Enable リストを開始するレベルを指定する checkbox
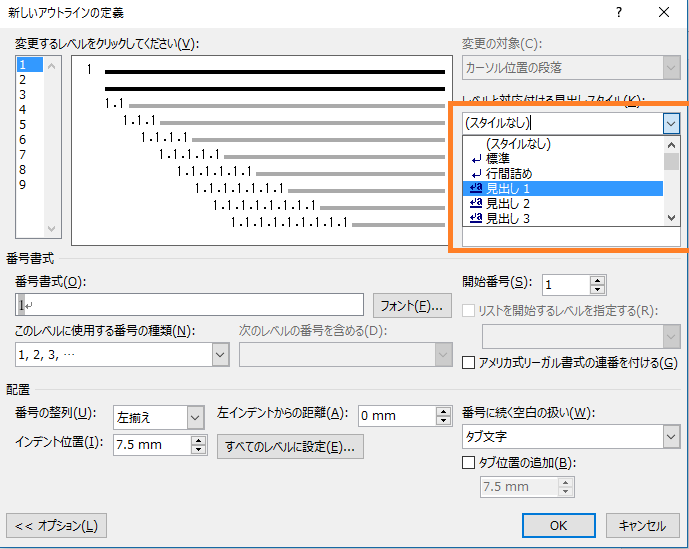The image size is (689, 549). click(x=468, y=311)
